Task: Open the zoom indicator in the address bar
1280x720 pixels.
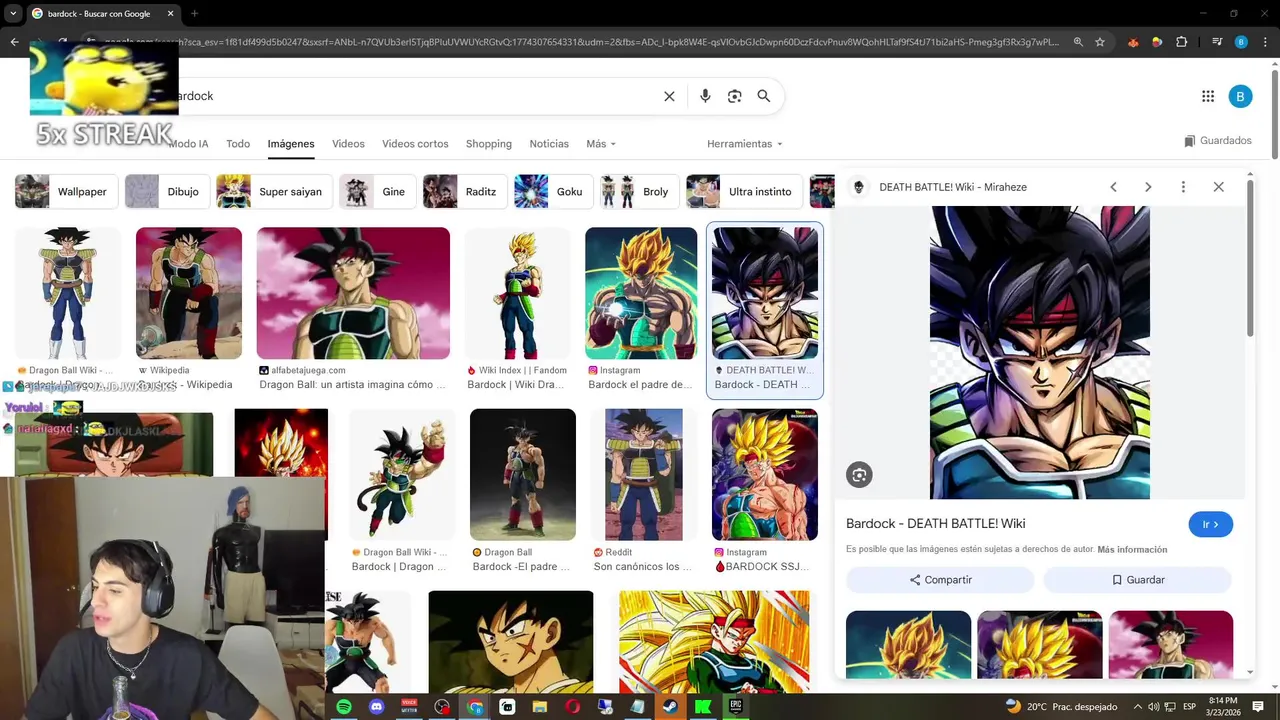Action: (1078, 42)
